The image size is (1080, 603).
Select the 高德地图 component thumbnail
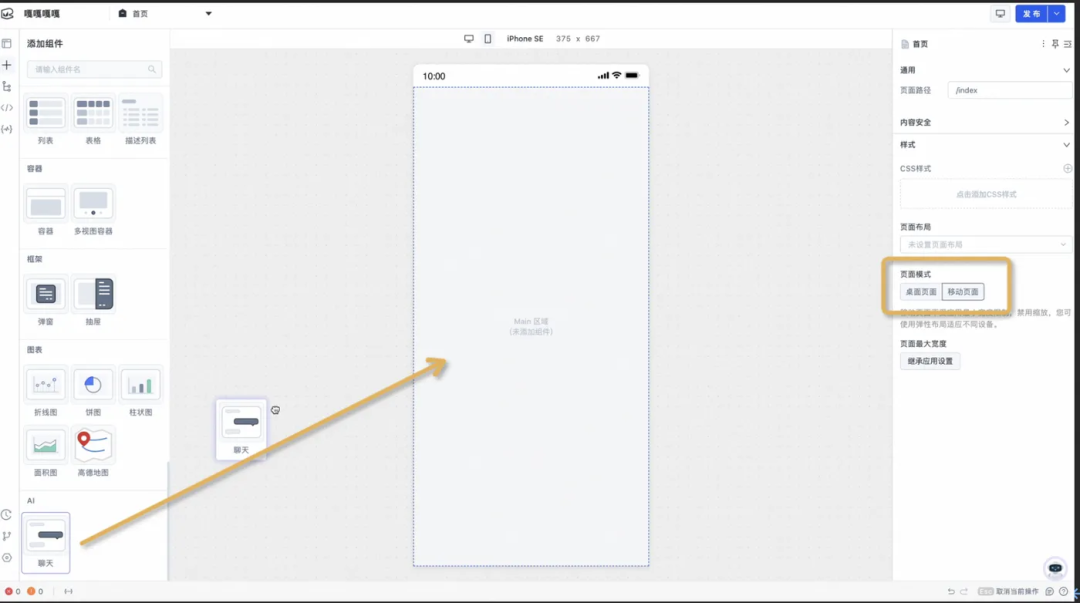(x=94, y=445)
